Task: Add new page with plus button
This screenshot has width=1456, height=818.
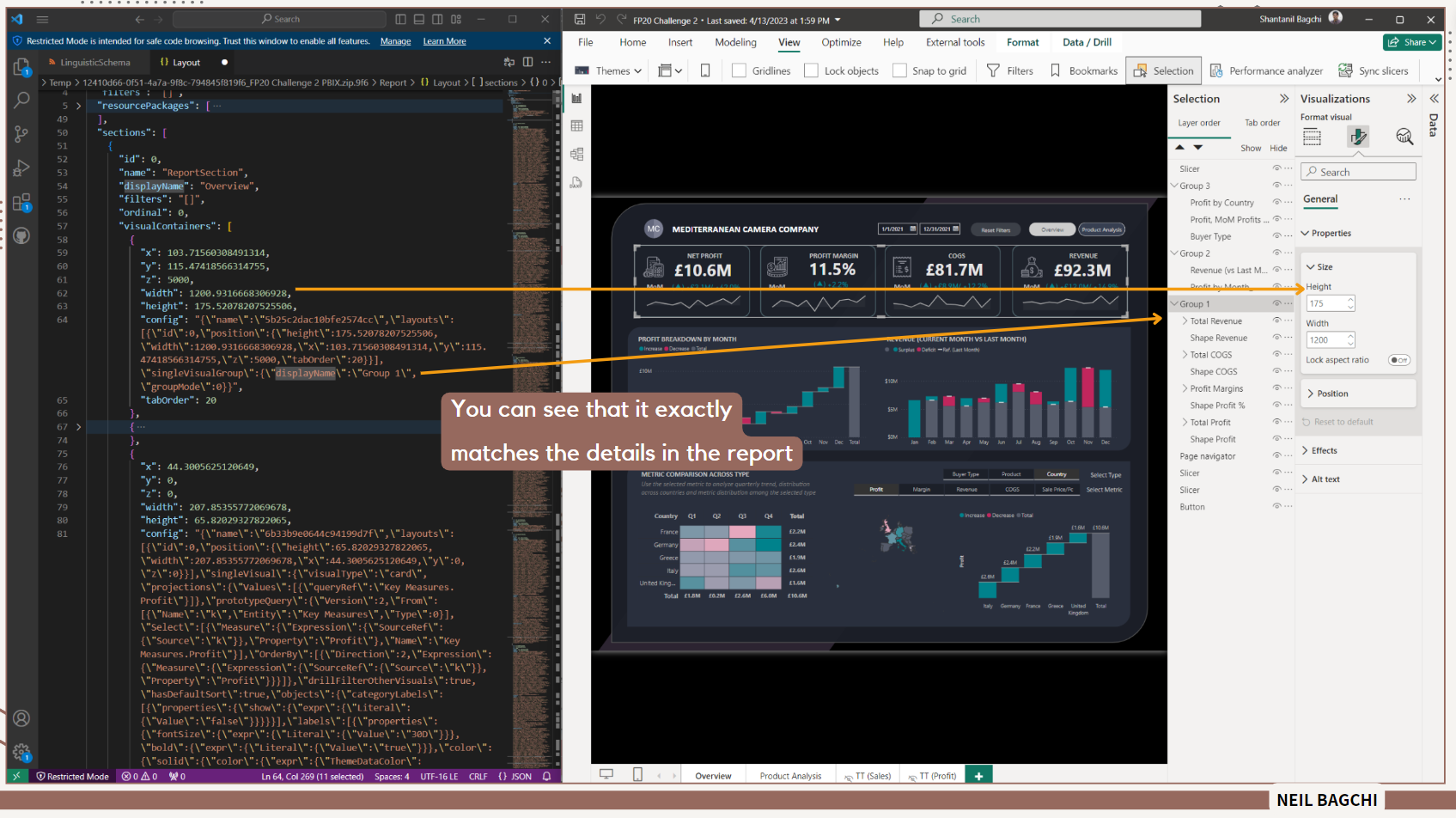Action: [x=978, y=775]
